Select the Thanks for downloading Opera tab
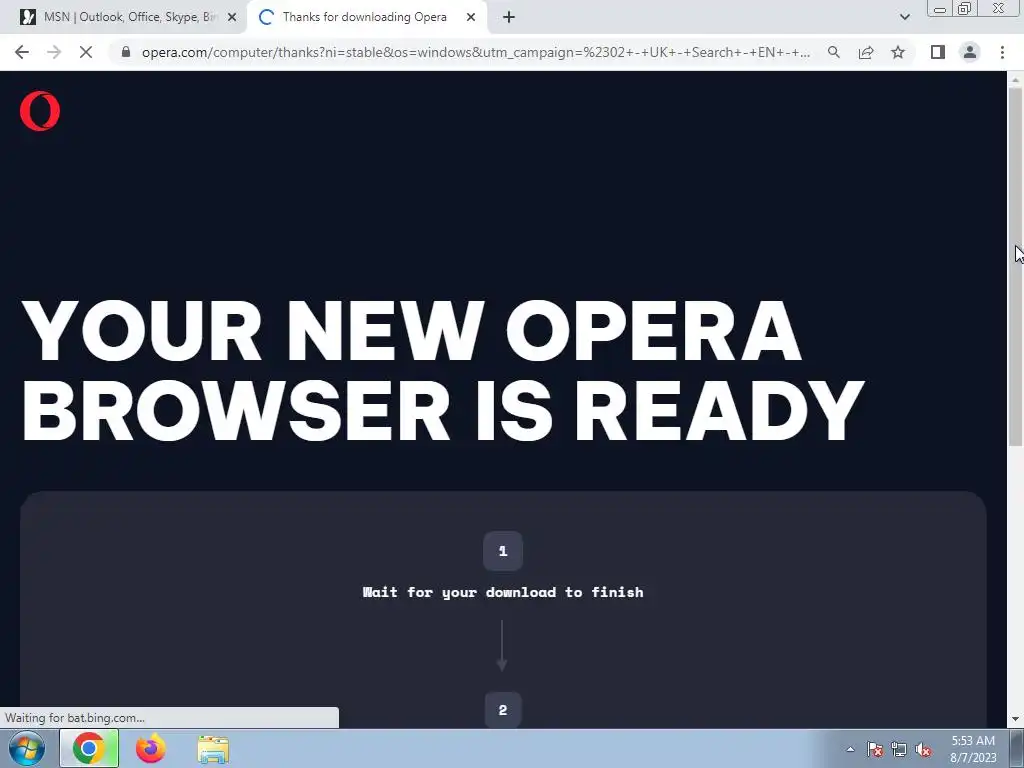 367,17
